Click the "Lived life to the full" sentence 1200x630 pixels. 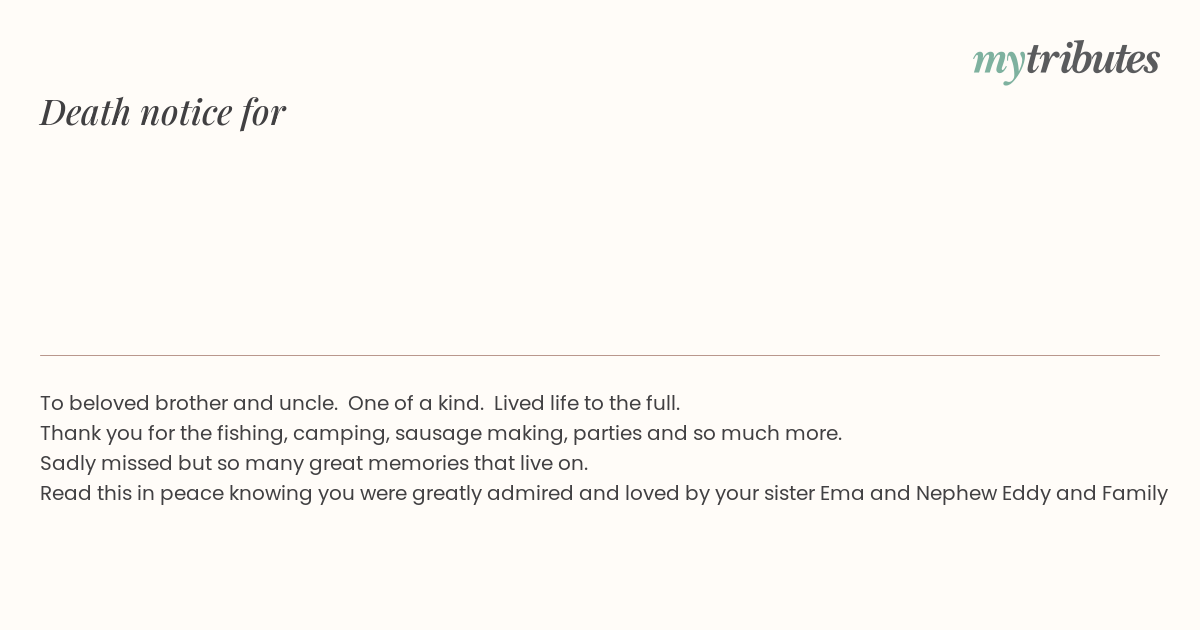[x=587, y=403]
